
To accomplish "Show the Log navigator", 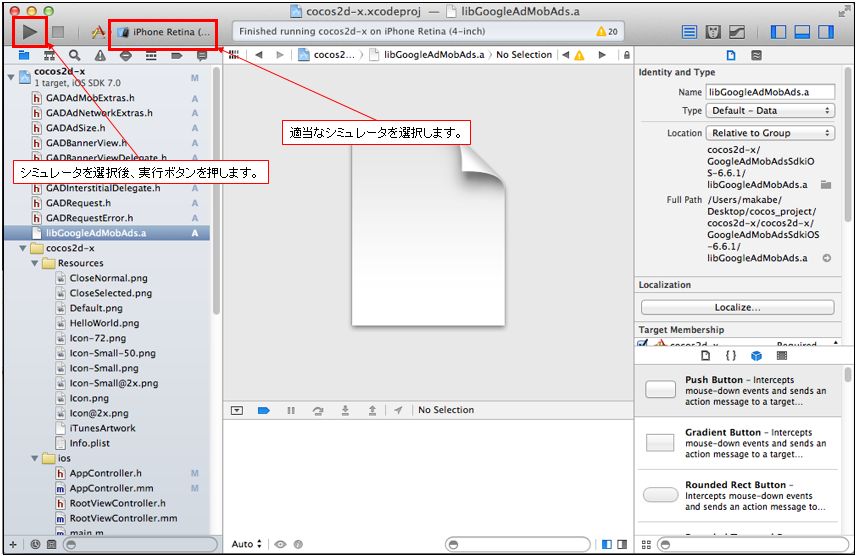I will click(202, 55).
